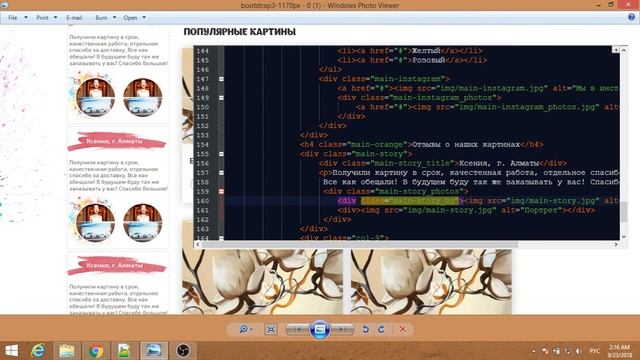Delete the photo with the red X

402,329
